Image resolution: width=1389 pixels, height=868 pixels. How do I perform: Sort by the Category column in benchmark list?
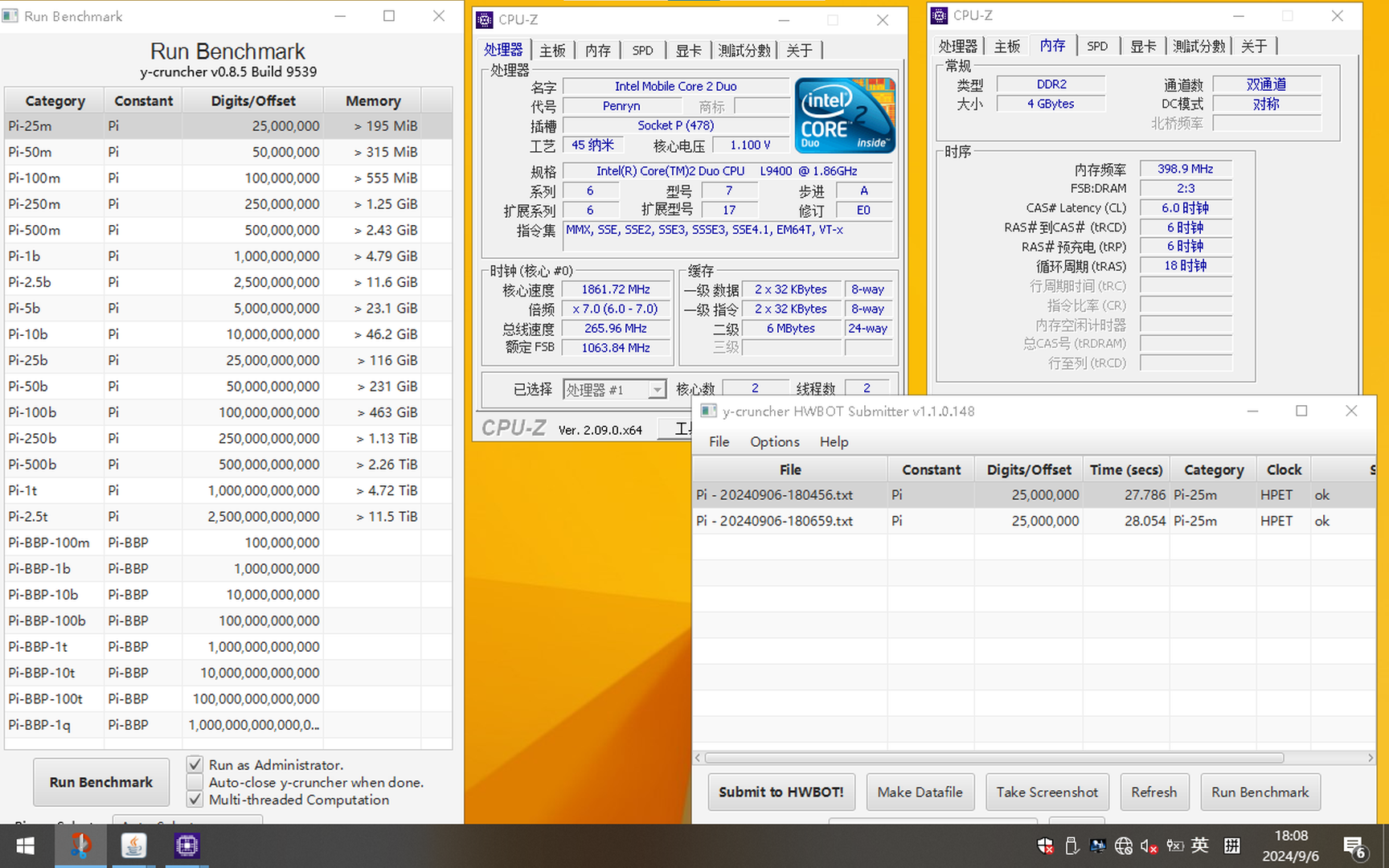coord(55,100)
